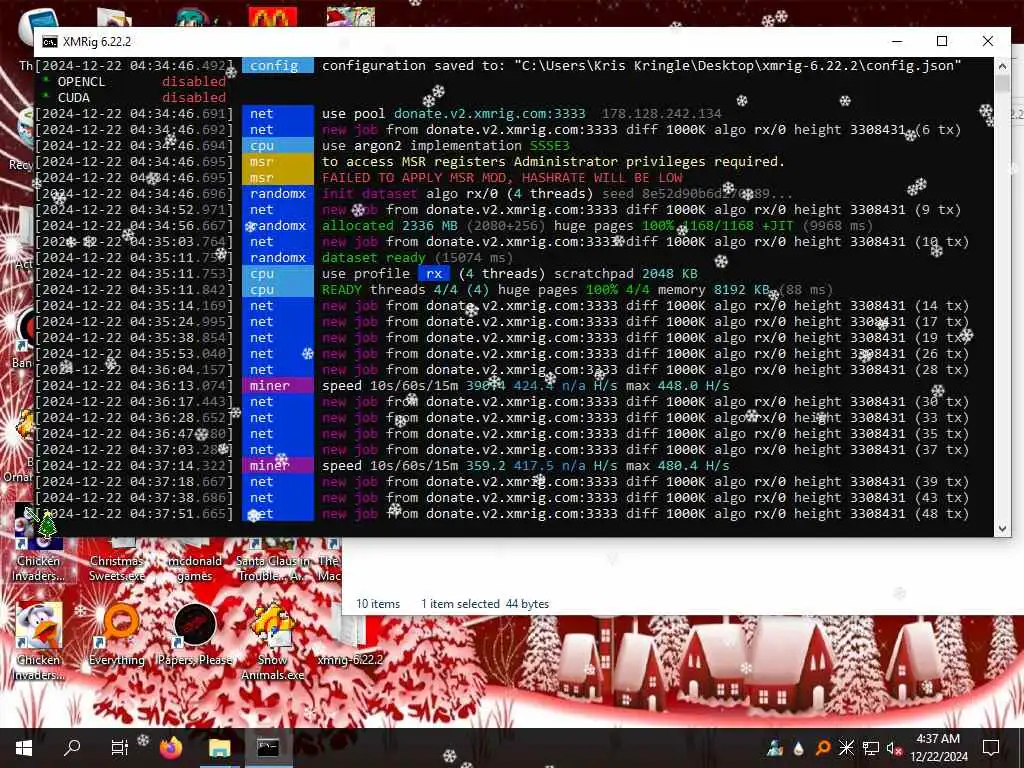Select the XMRig console taskbar button
Viewport: 1024px width, 768px height.
click(268, 748)
